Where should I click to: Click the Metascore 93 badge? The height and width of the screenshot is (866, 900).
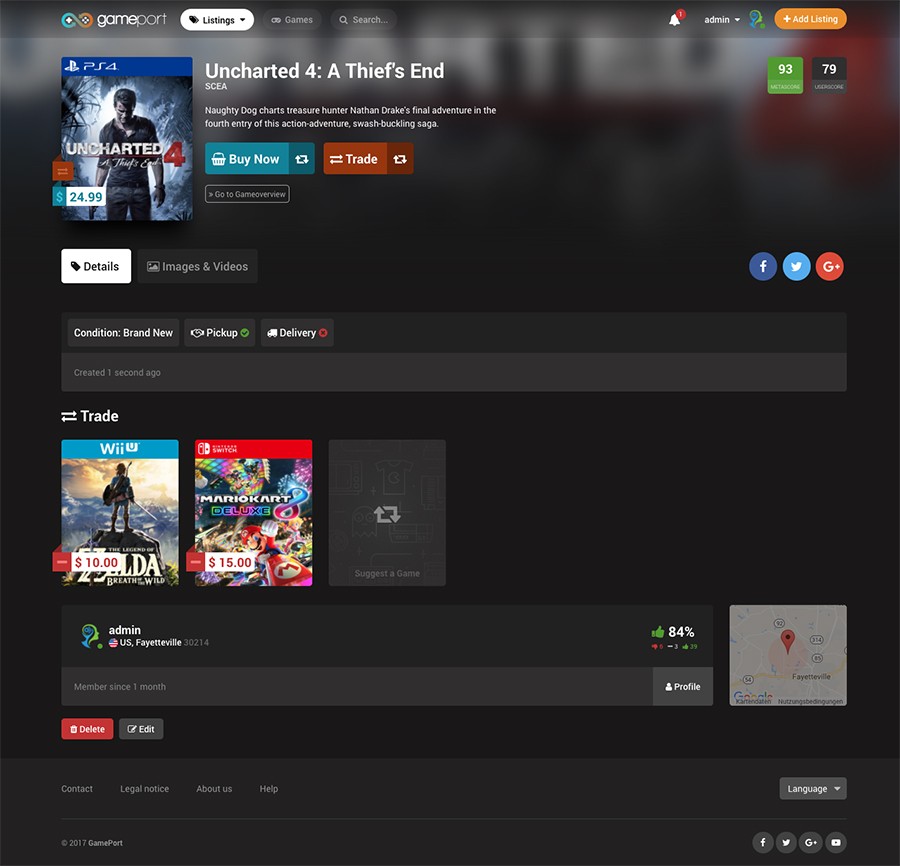coord(785,75)
